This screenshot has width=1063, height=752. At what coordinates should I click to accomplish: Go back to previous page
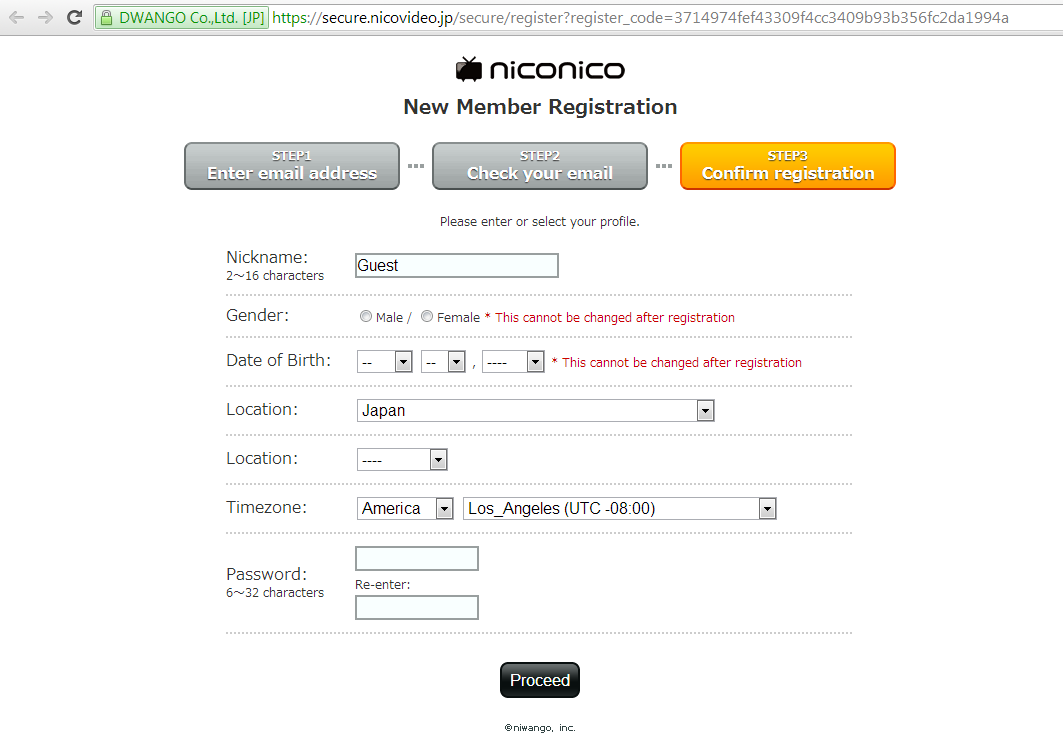[x=16, y=18]
